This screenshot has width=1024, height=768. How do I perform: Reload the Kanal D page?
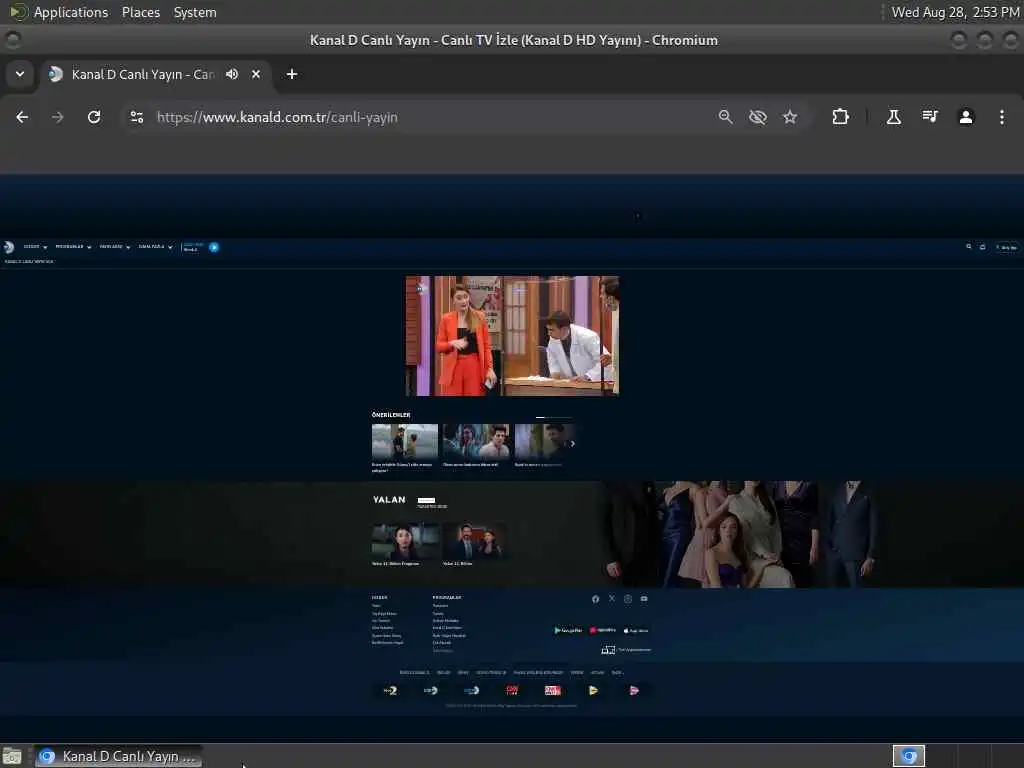(x=94, y=117)
